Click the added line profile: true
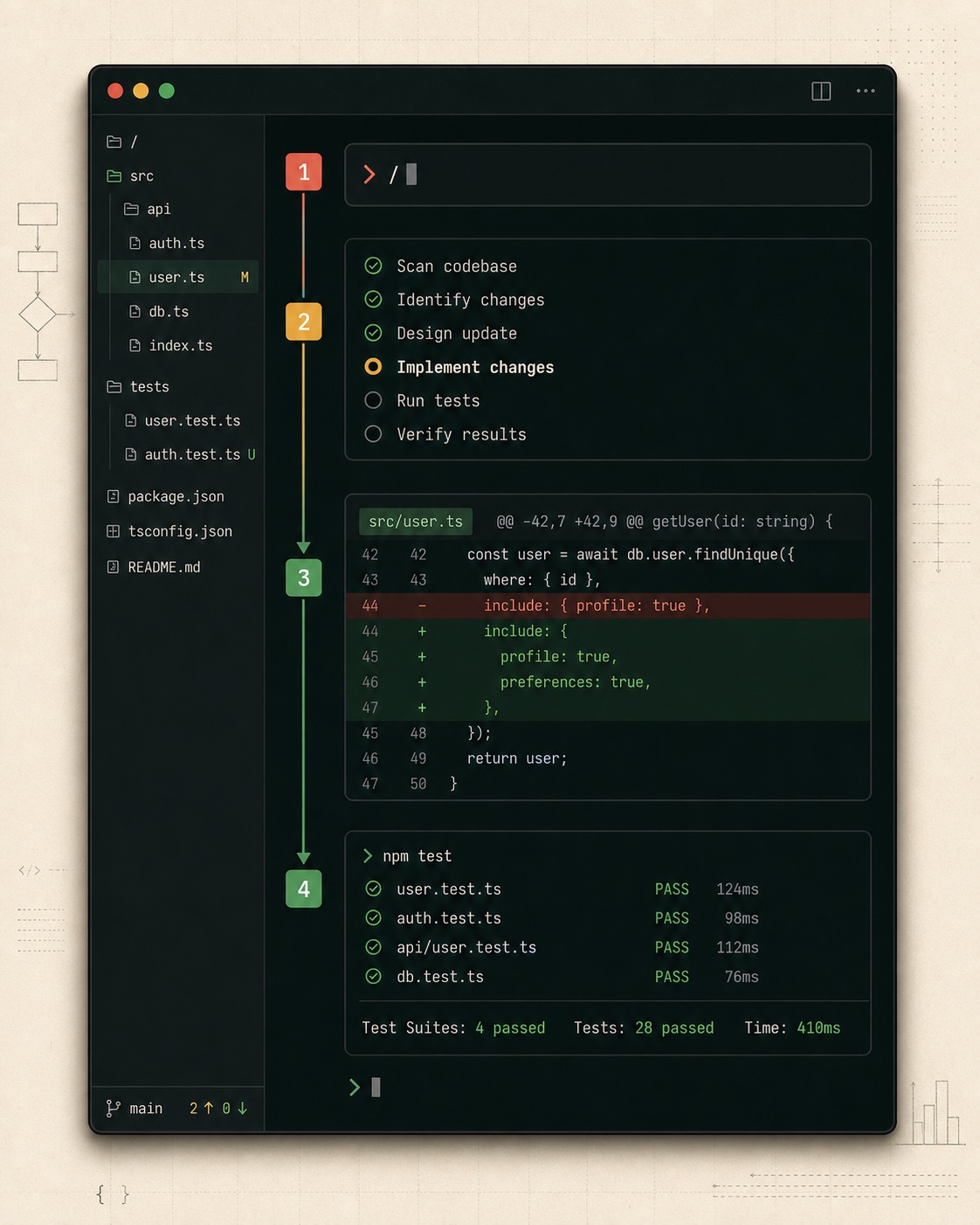Image resolution: width=980 pixels, height=1225 pixels. pos(608,656)
